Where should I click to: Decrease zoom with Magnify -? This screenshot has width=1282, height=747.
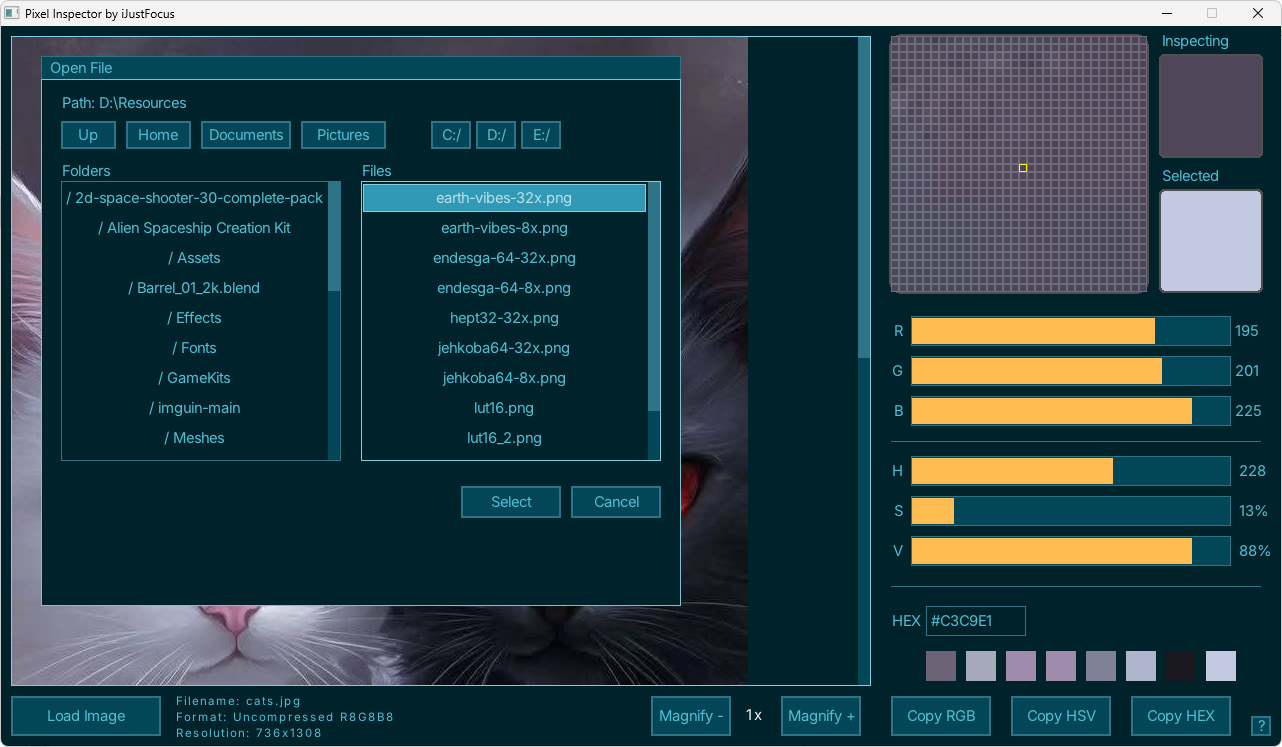click(691, 716)
